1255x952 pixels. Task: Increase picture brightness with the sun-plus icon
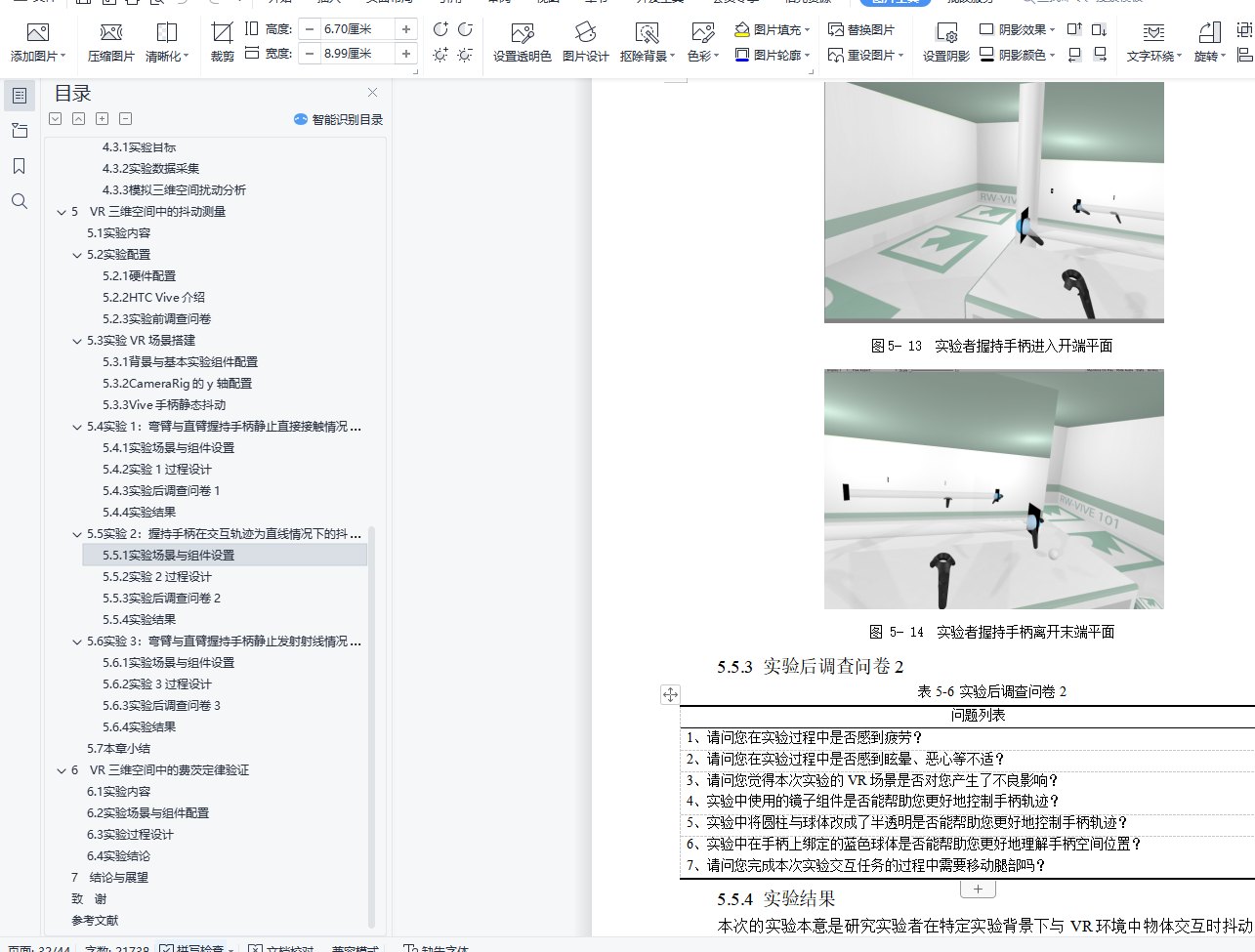coord(440,55)
